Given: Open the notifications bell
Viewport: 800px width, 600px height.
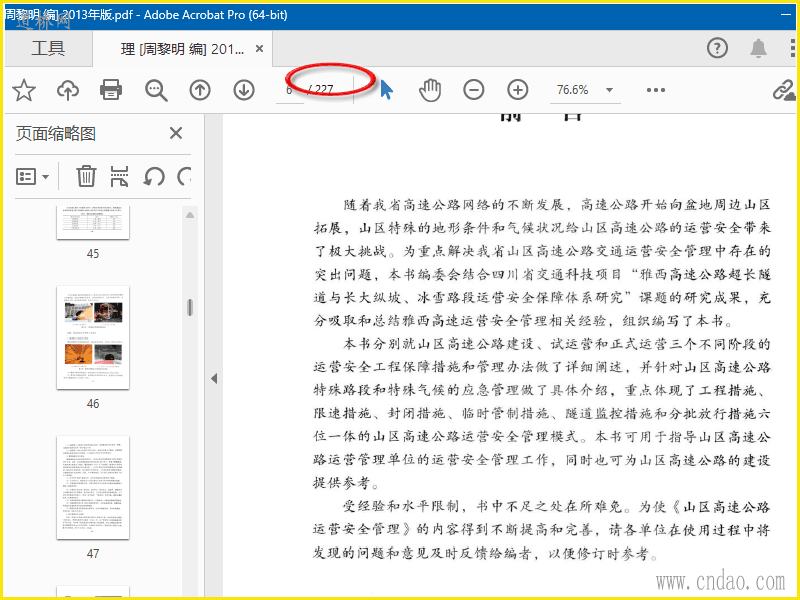Looking at the screenshot, I should [758, 48].
